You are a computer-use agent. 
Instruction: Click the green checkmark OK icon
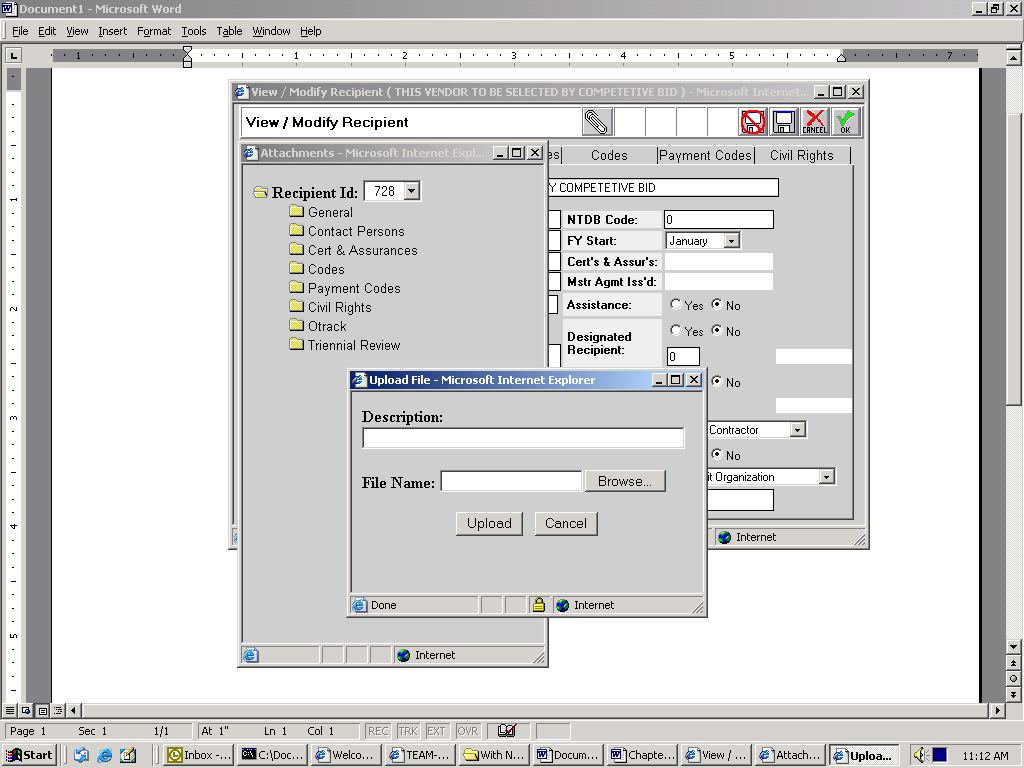pos(846,121)
